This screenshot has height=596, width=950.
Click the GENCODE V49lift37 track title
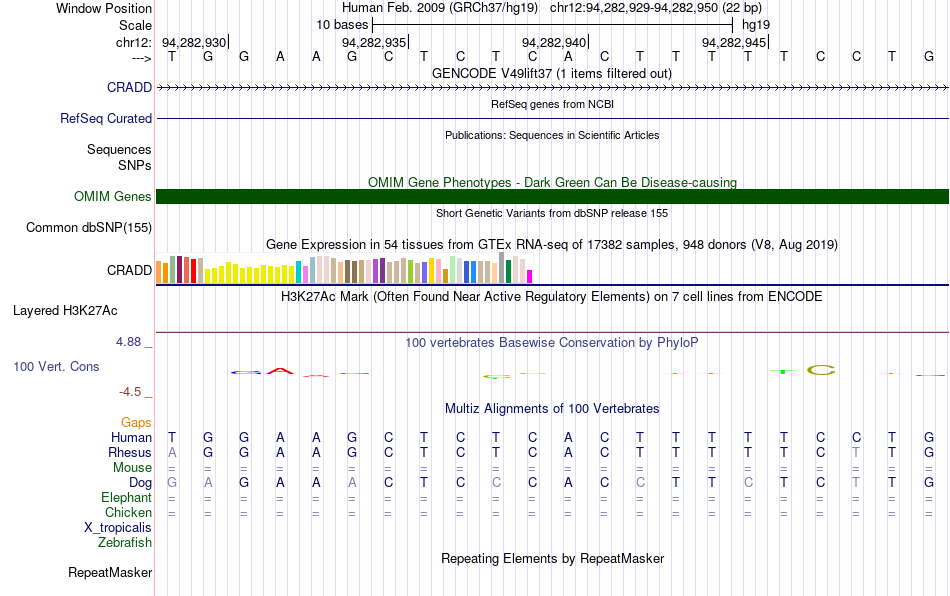point(551,73)
